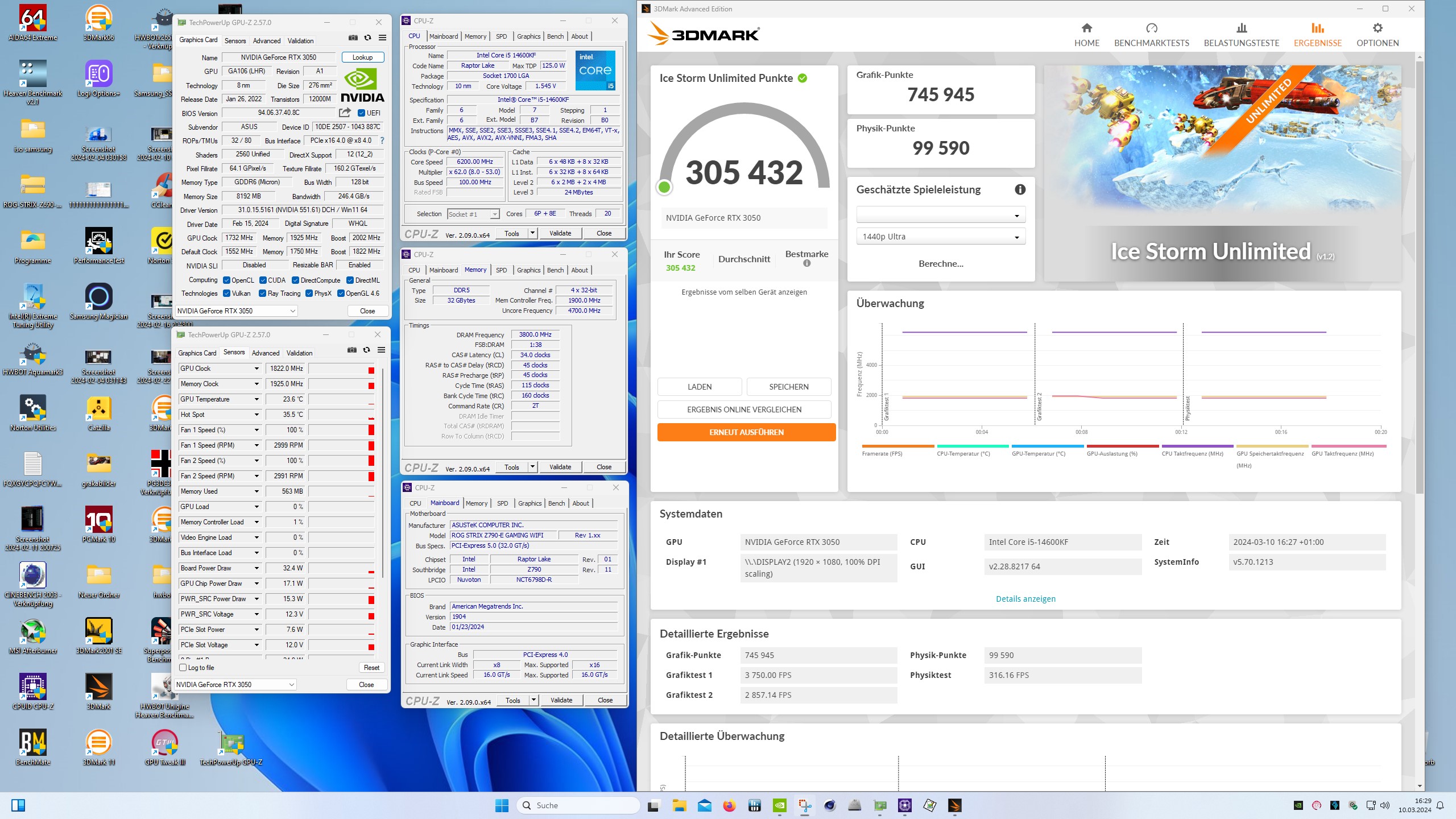The width and height of the screenshot is (1456, 819).
Task: Click ERNEUT AUSFÜHREN button
Action: click(x=746, y=432)
